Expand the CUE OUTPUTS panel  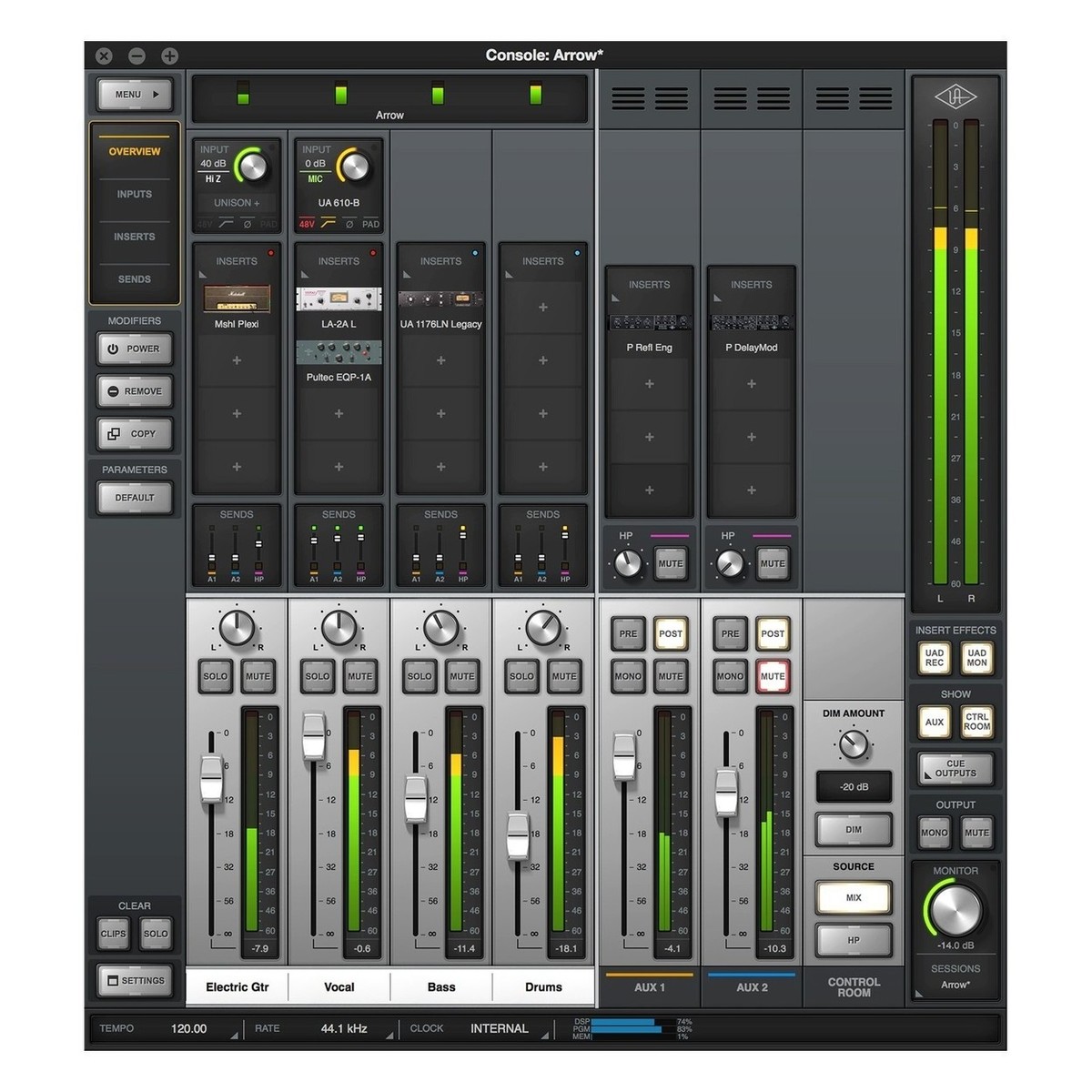[955, 769]
